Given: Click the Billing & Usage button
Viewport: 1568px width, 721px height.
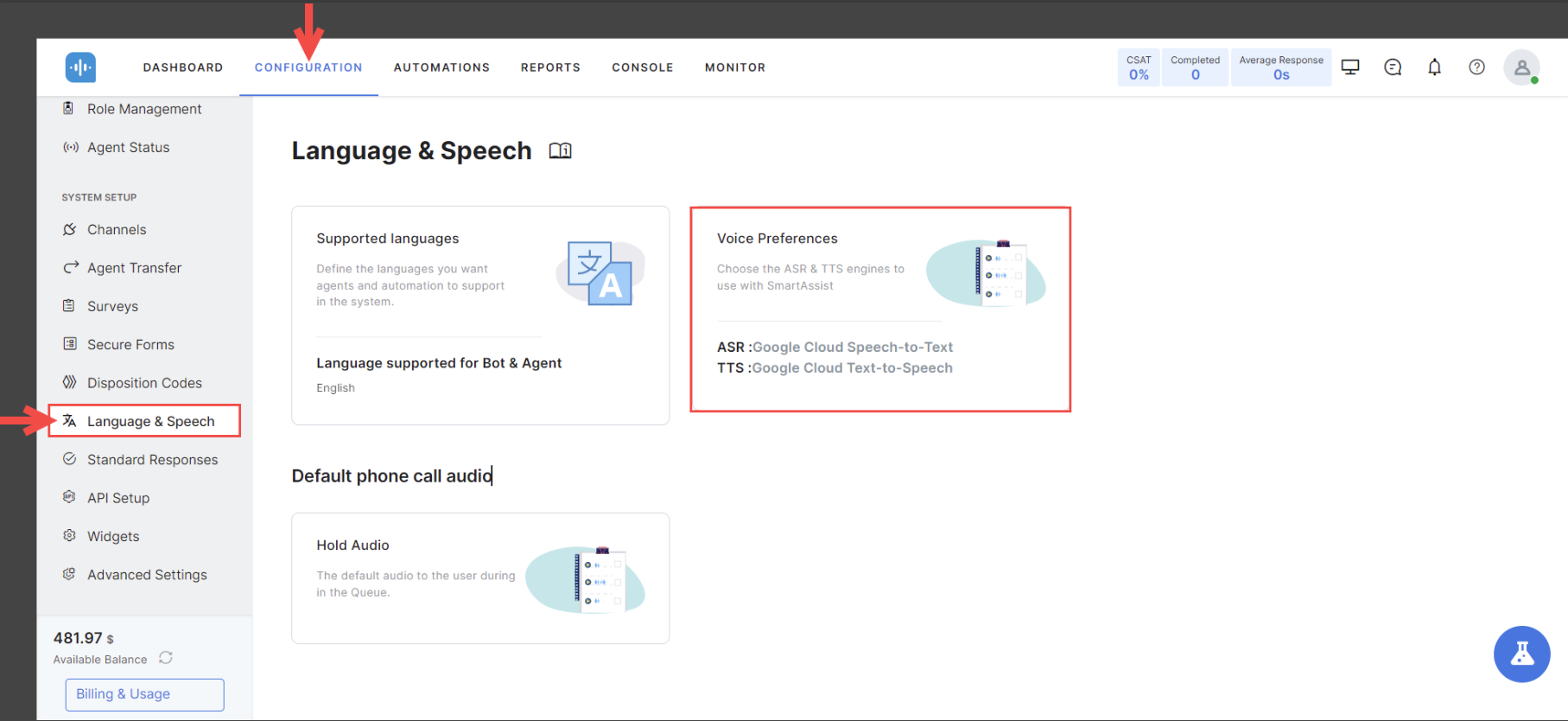Looking at the screenshot, I should point(145,694).
